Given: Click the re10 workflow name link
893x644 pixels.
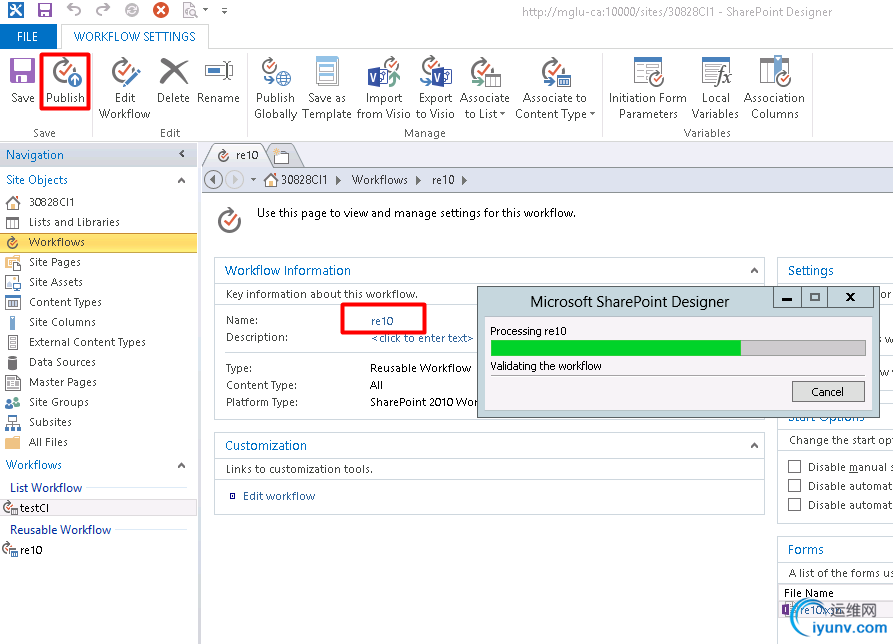Looking at the screenshot, I should pyautogui.click(x=382, y=321).
